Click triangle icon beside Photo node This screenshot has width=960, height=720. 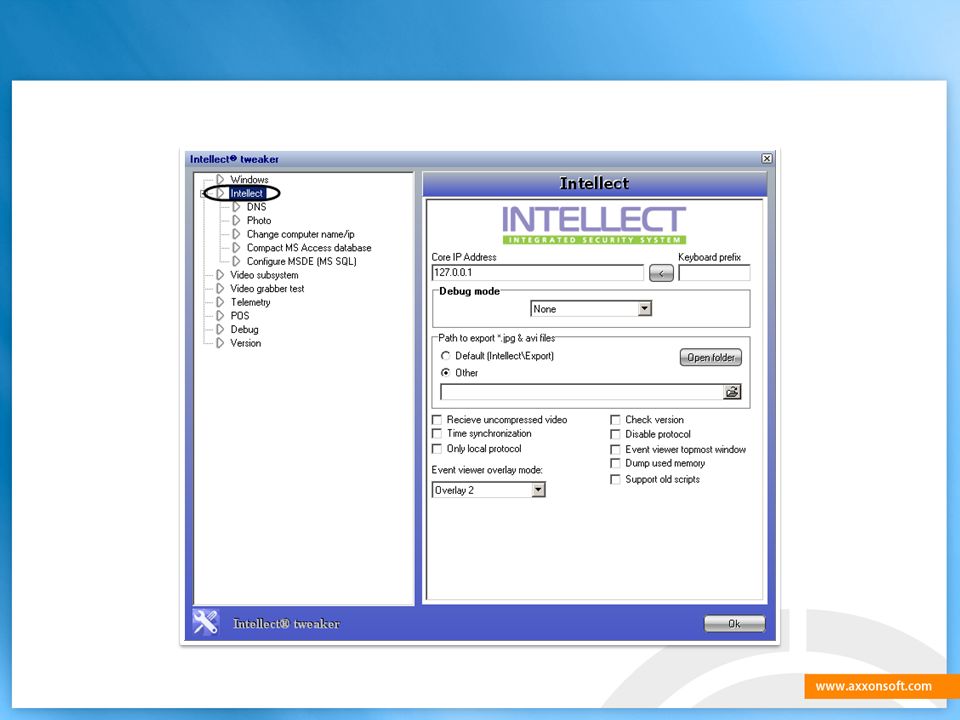point(236,220)
